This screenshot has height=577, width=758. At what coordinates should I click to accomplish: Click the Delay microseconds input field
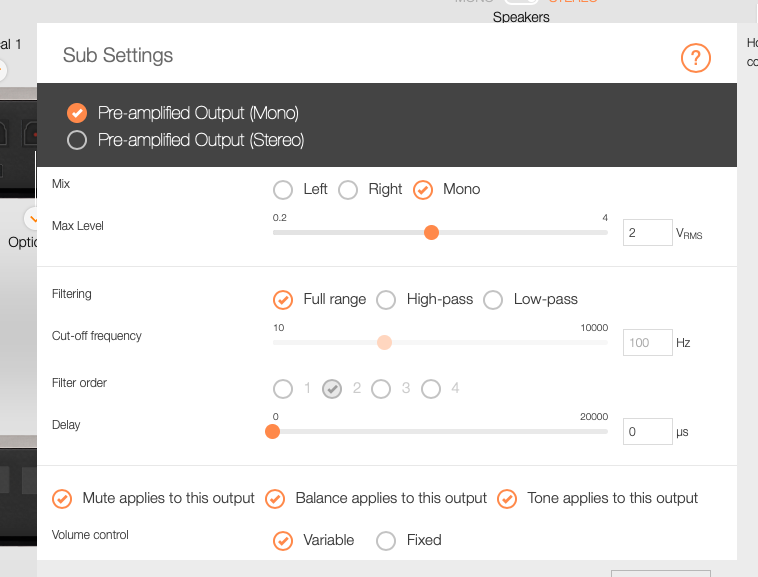(x=647, y=432)
